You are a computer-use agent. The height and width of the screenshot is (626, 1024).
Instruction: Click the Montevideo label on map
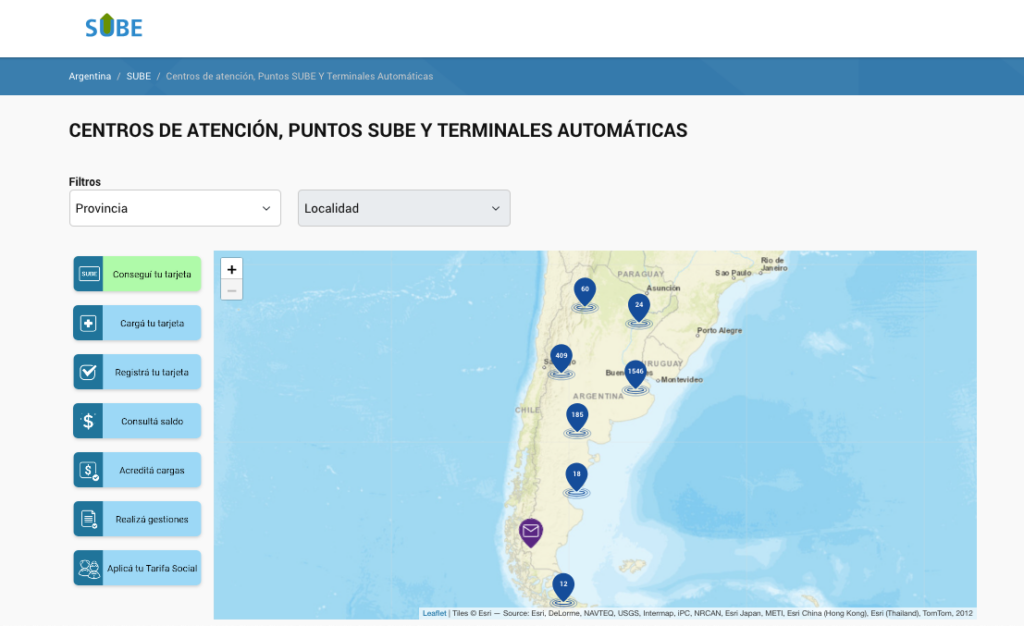(682, 379)
